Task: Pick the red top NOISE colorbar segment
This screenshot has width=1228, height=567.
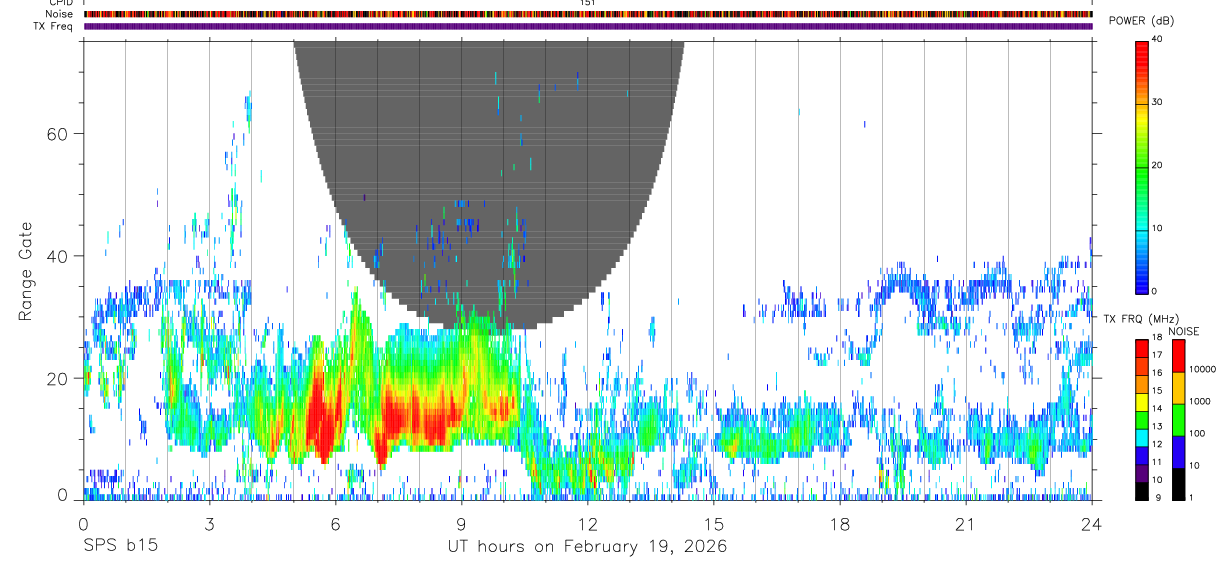Action: [1179, 355]
